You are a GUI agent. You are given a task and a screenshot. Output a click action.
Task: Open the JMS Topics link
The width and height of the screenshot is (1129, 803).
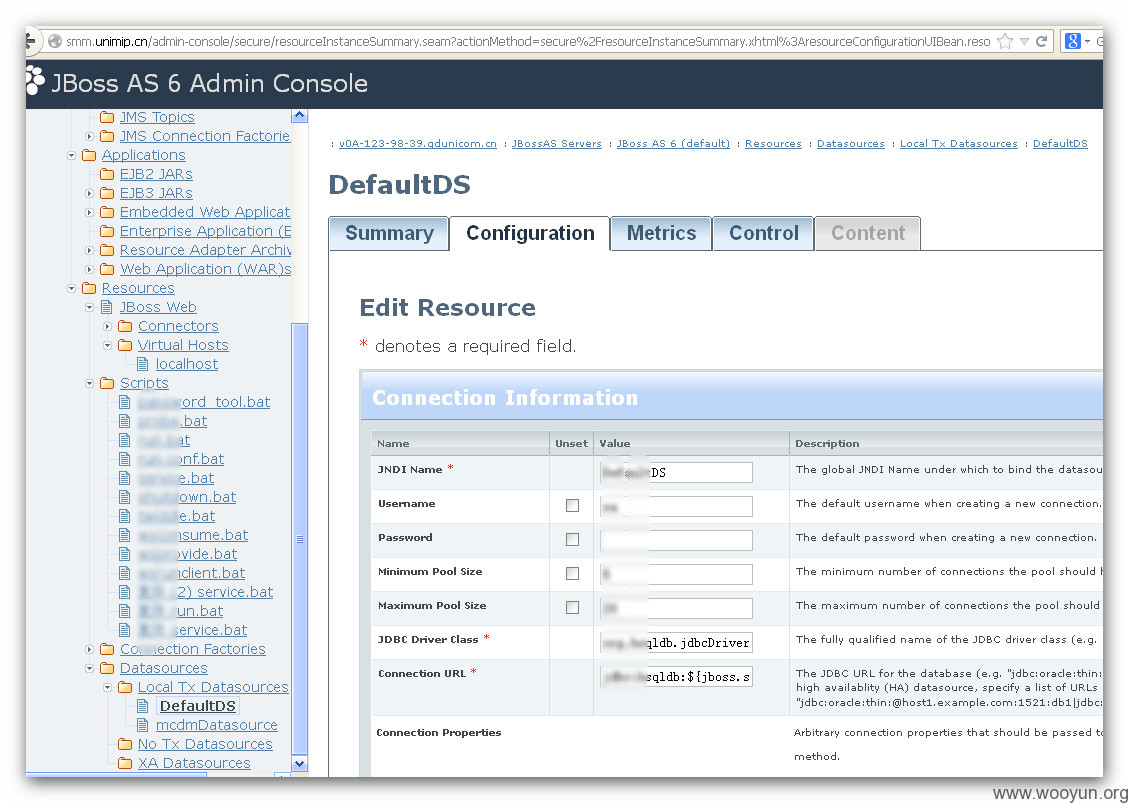tap(157, 117)
